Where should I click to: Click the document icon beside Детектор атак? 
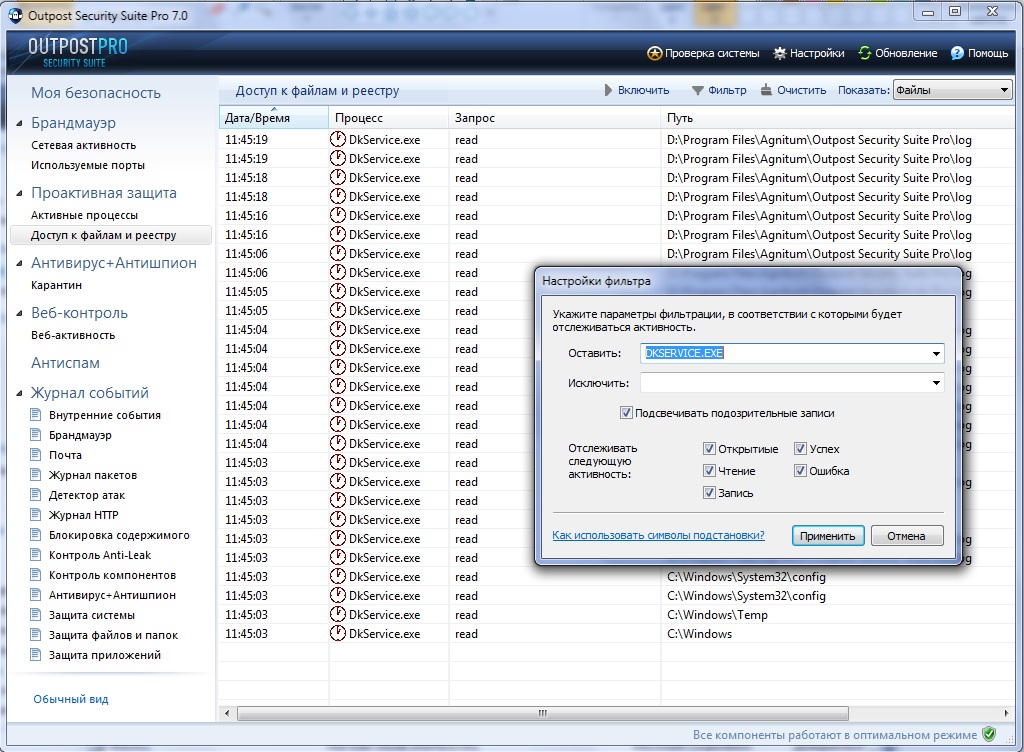tap(36, 495)
